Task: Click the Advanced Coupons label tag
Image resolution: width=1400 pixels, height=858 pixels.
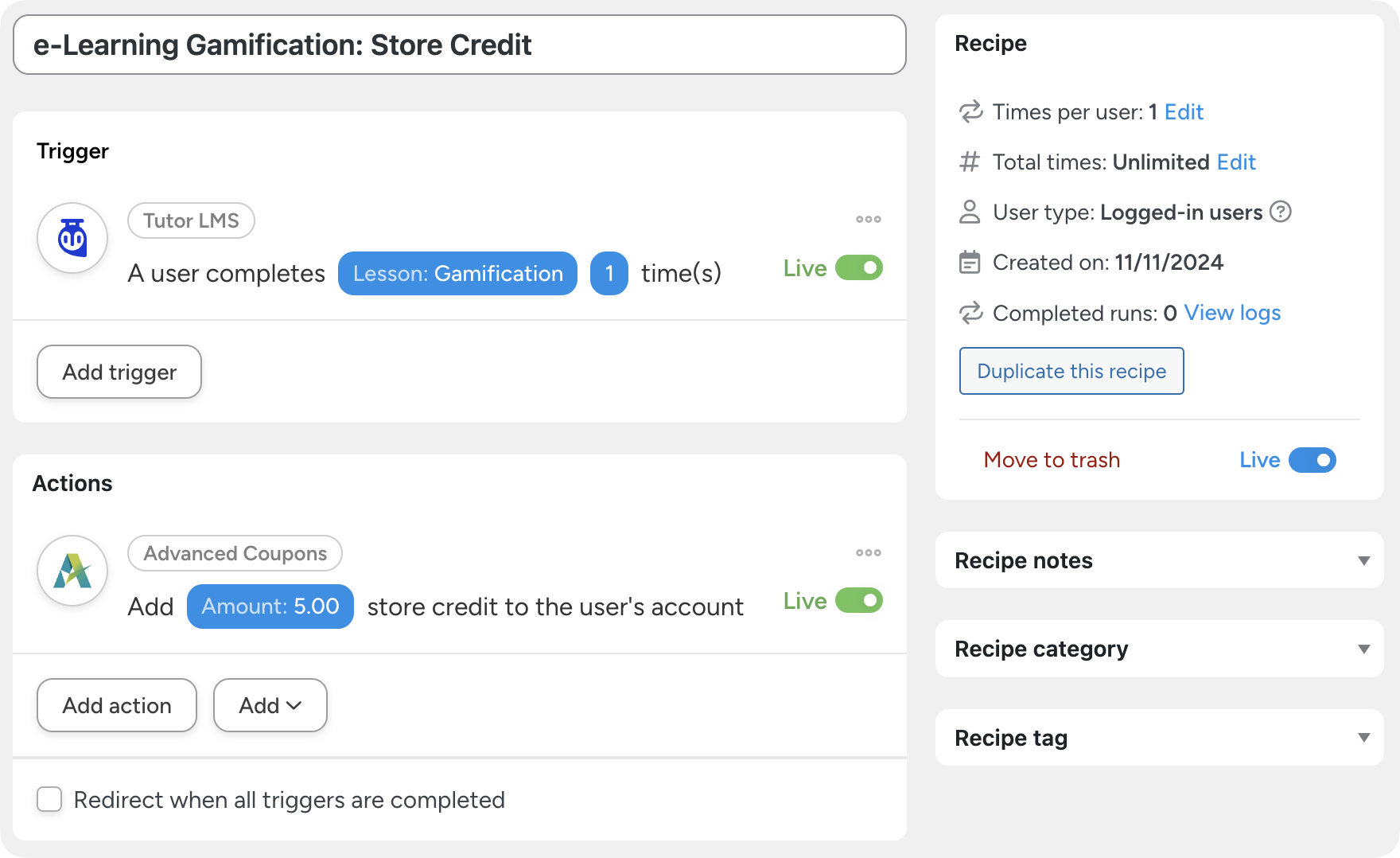Action: (235, 553)
